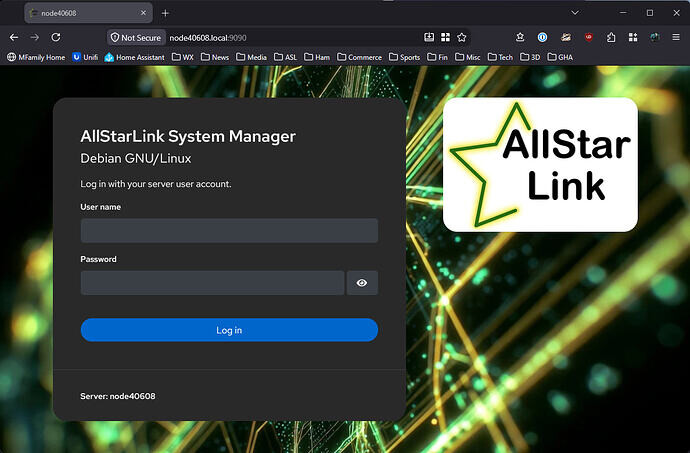The height and width of the screenshot is (453, 690).
Task: Expand the Media bookmarks folder
Action: 251,57
